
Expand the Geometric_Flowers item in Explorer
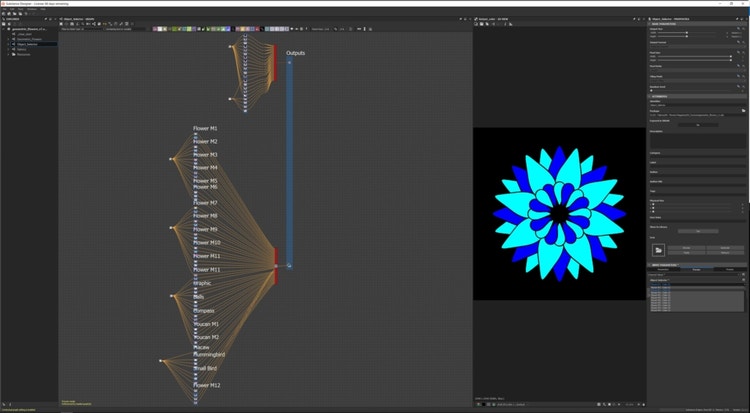pyautogui.click(x=8, y=39)
